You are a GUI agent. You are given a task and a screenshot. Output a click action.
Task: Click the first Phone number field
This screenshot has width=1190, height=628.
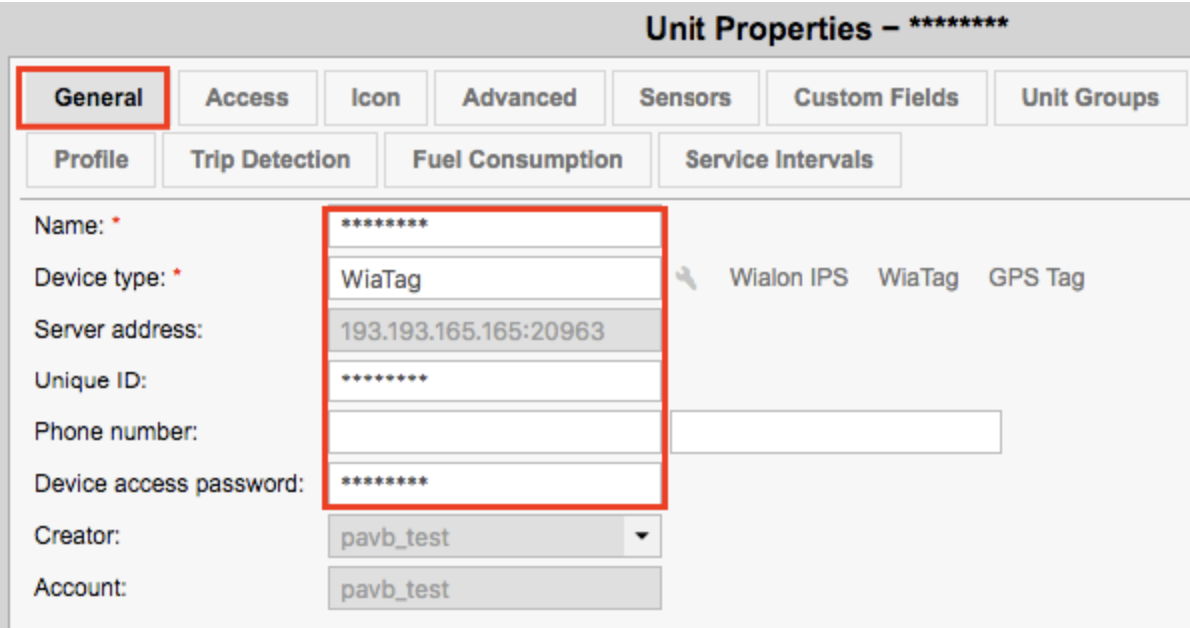pos(495,432)
